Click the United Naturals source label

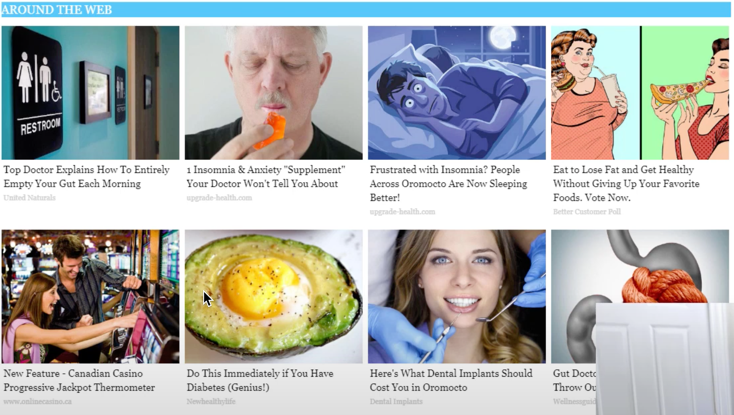pos(29,197)
